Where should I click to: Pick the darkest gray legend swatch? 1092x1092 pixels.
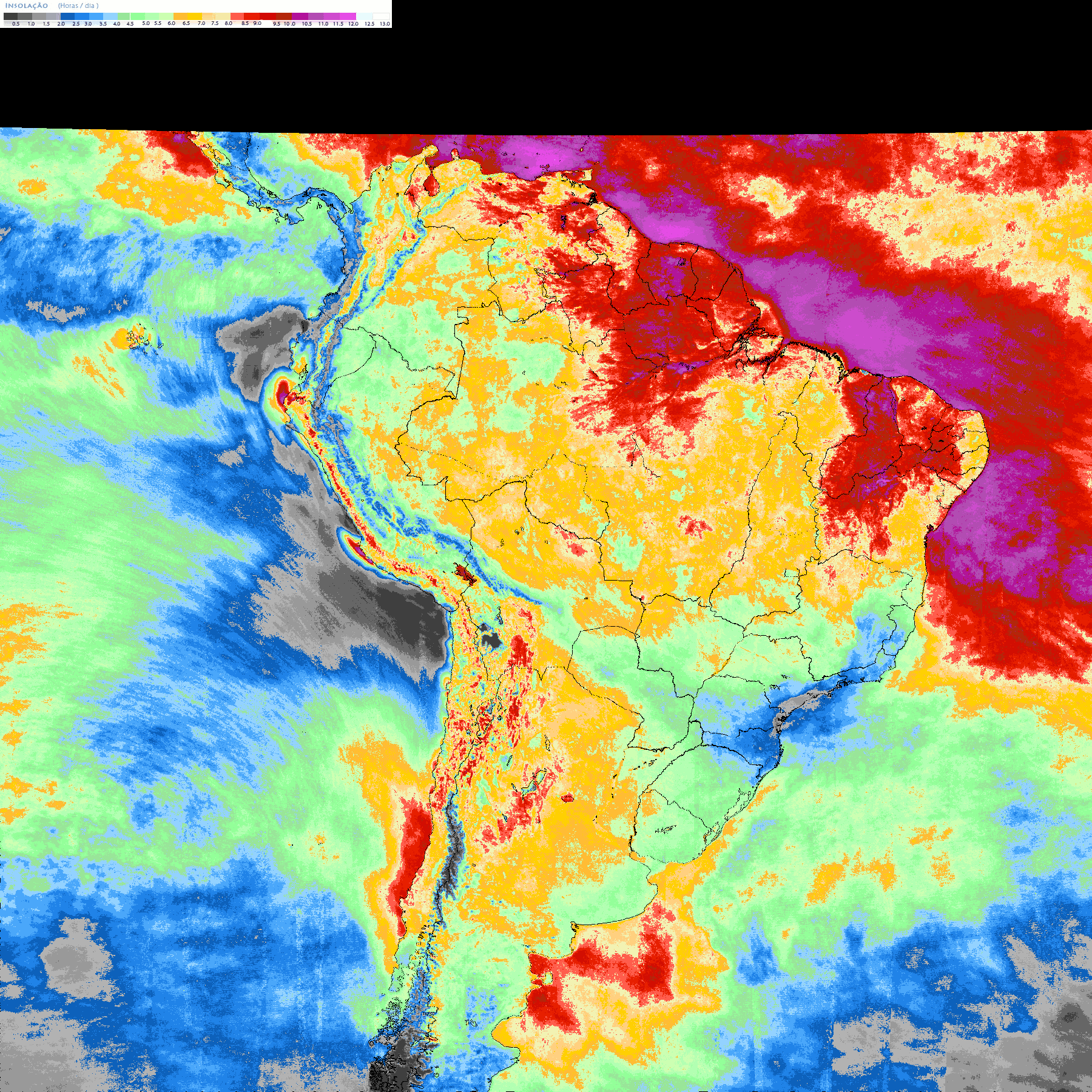[10, 16]
